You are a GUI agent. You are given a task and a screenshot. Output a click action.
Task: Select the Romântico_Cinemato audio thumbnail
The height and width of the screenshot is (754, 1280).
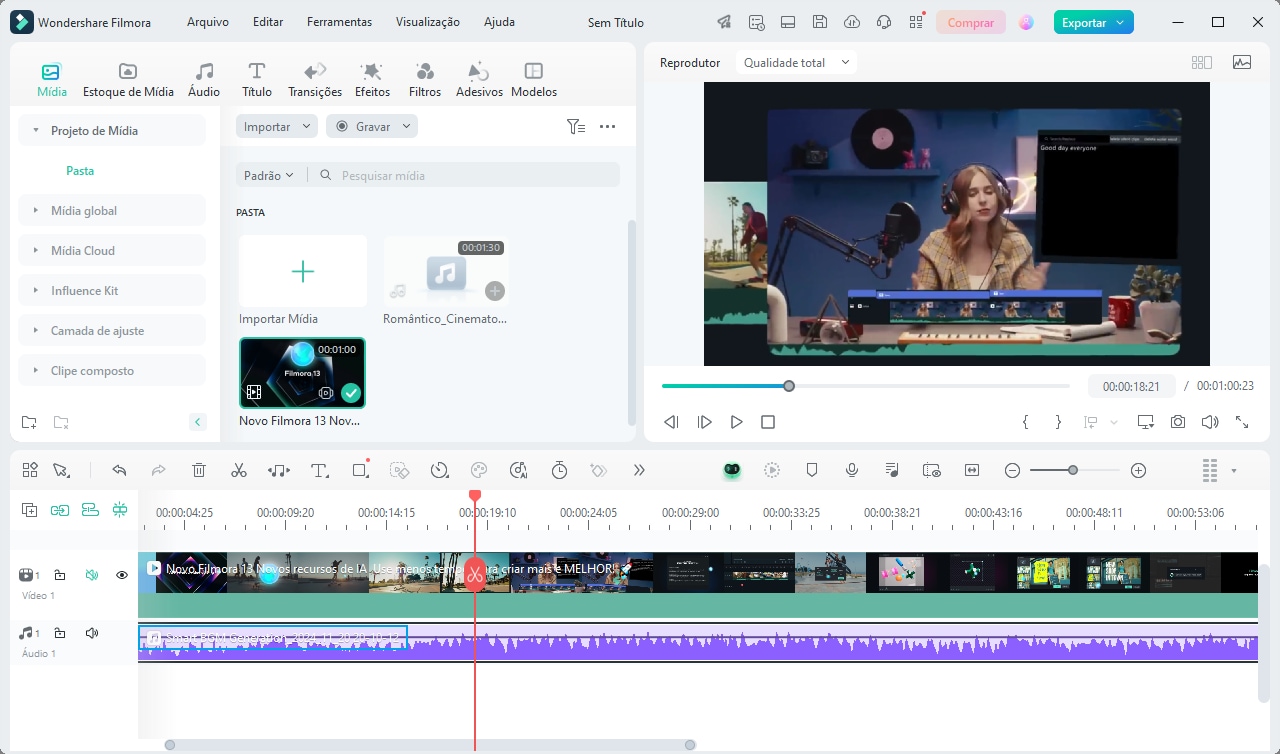tap(446, 271)
